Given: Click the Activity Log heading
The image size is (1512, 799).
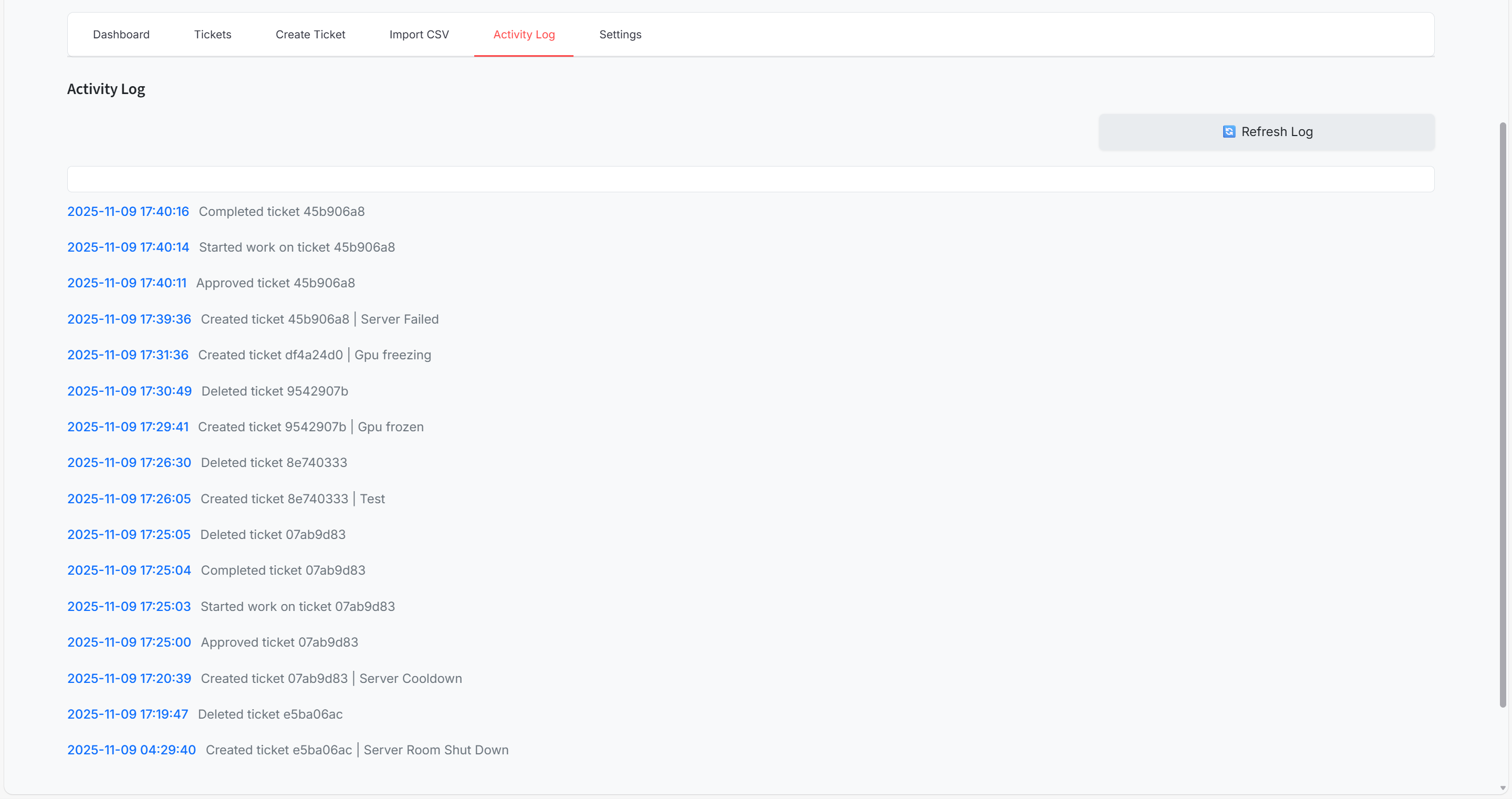Looking at the screenshot, I should coord(106,89).
